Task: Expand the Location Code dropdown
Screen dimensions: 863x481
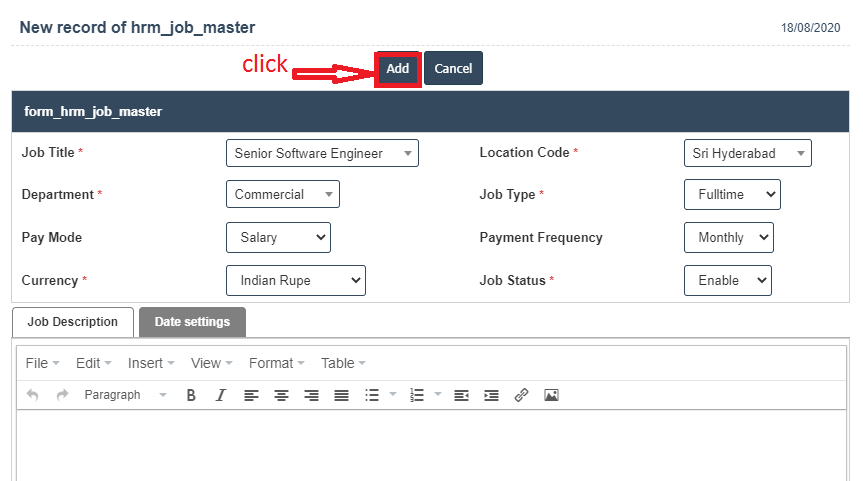Action: pos(747,153)
